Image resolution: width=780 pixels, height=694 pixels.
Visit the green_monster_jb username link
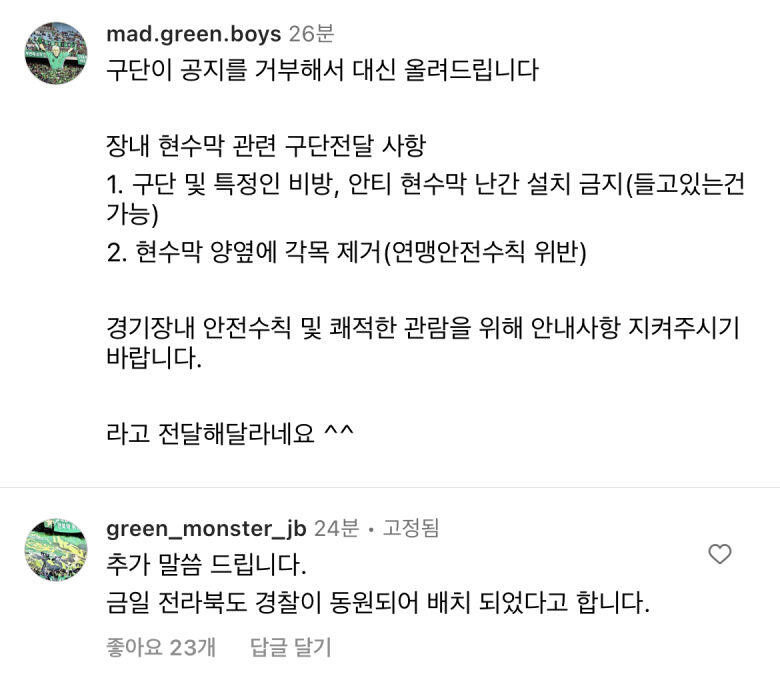[x=206, y=528]
